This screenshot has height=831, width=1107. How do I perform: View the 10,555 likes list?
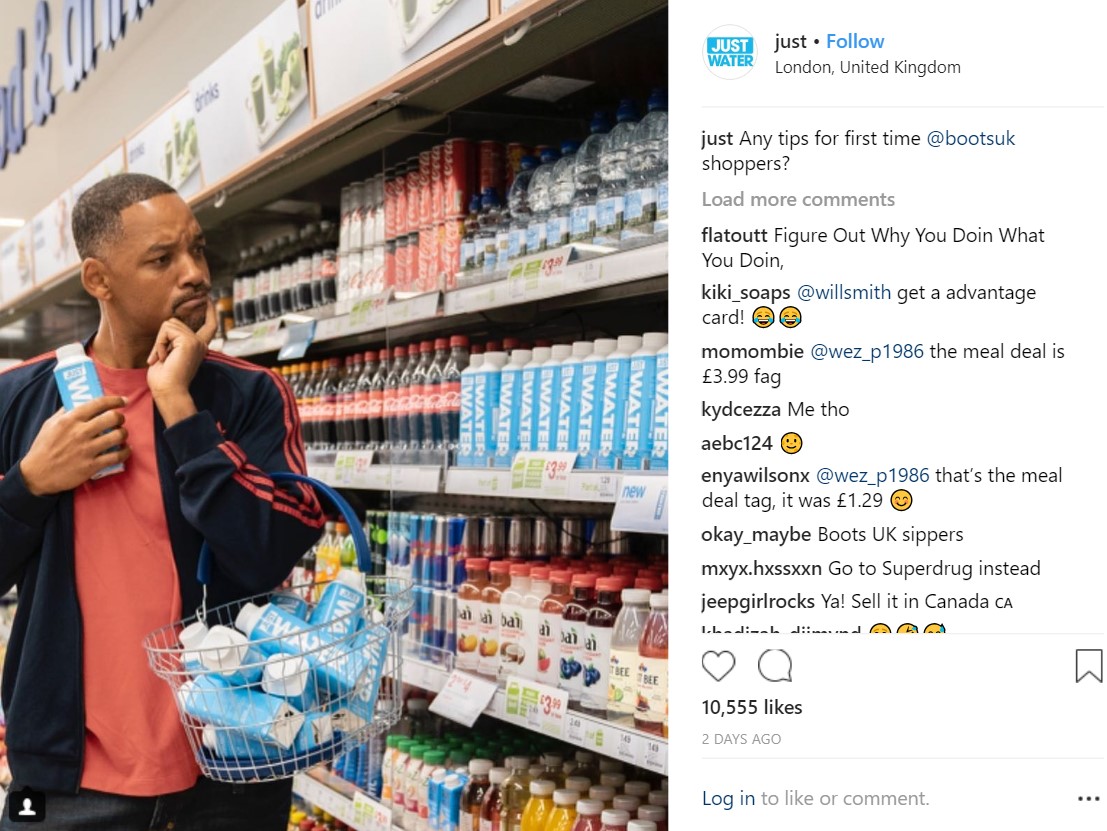752,707
